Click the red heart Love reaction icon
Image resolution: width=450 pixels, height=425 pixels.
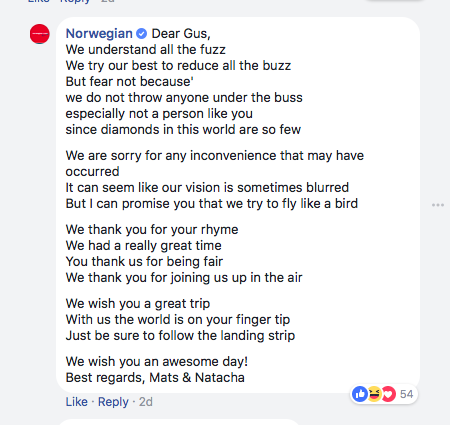pyautogui.click(x=388, y=394)
